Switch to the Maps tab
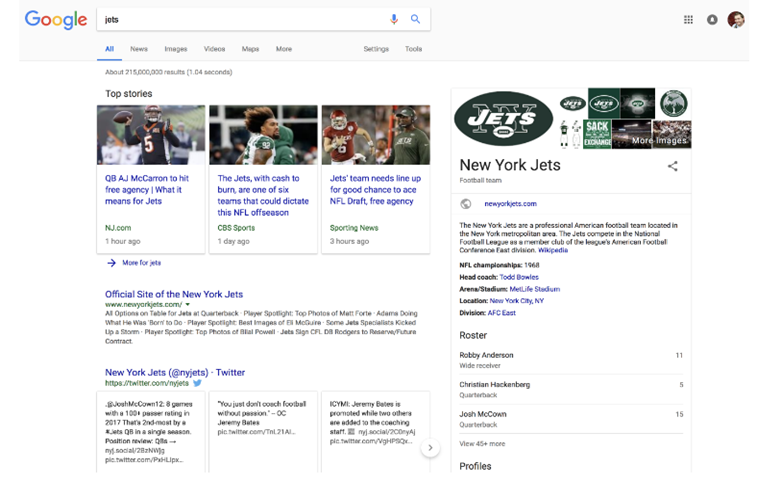This screenshot has height=480, width=780. 250,49
